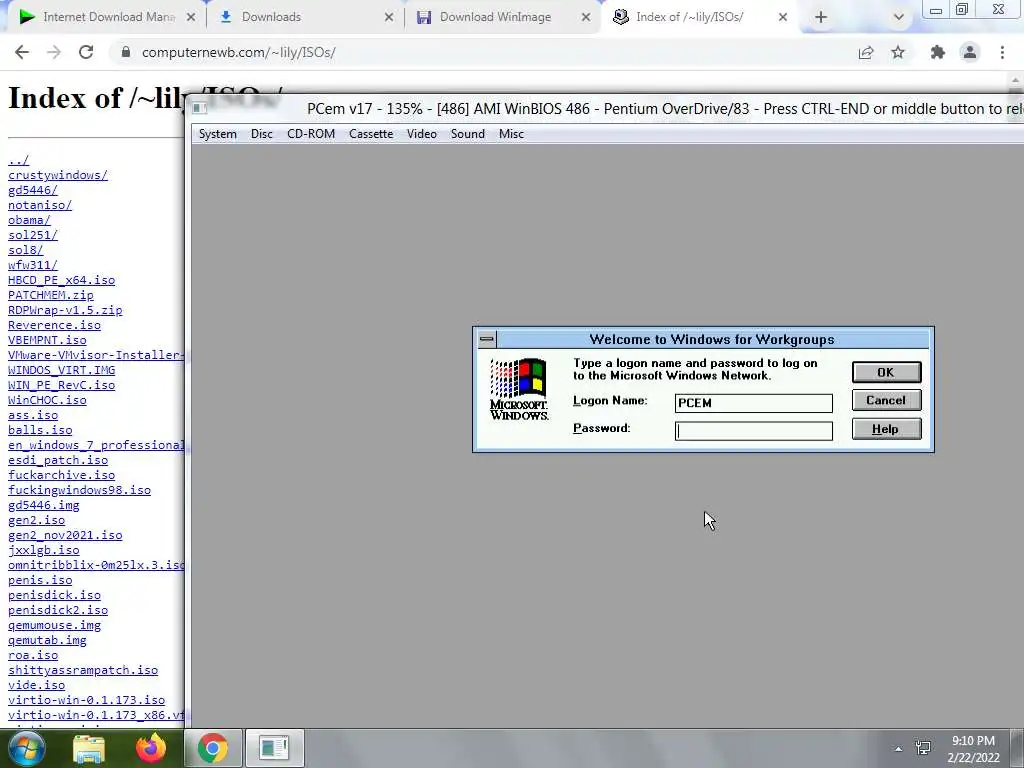The image size is (1024, 768).
Task: Download RDPWrap-v1.5.zip
Action: [x=65, y=310]
